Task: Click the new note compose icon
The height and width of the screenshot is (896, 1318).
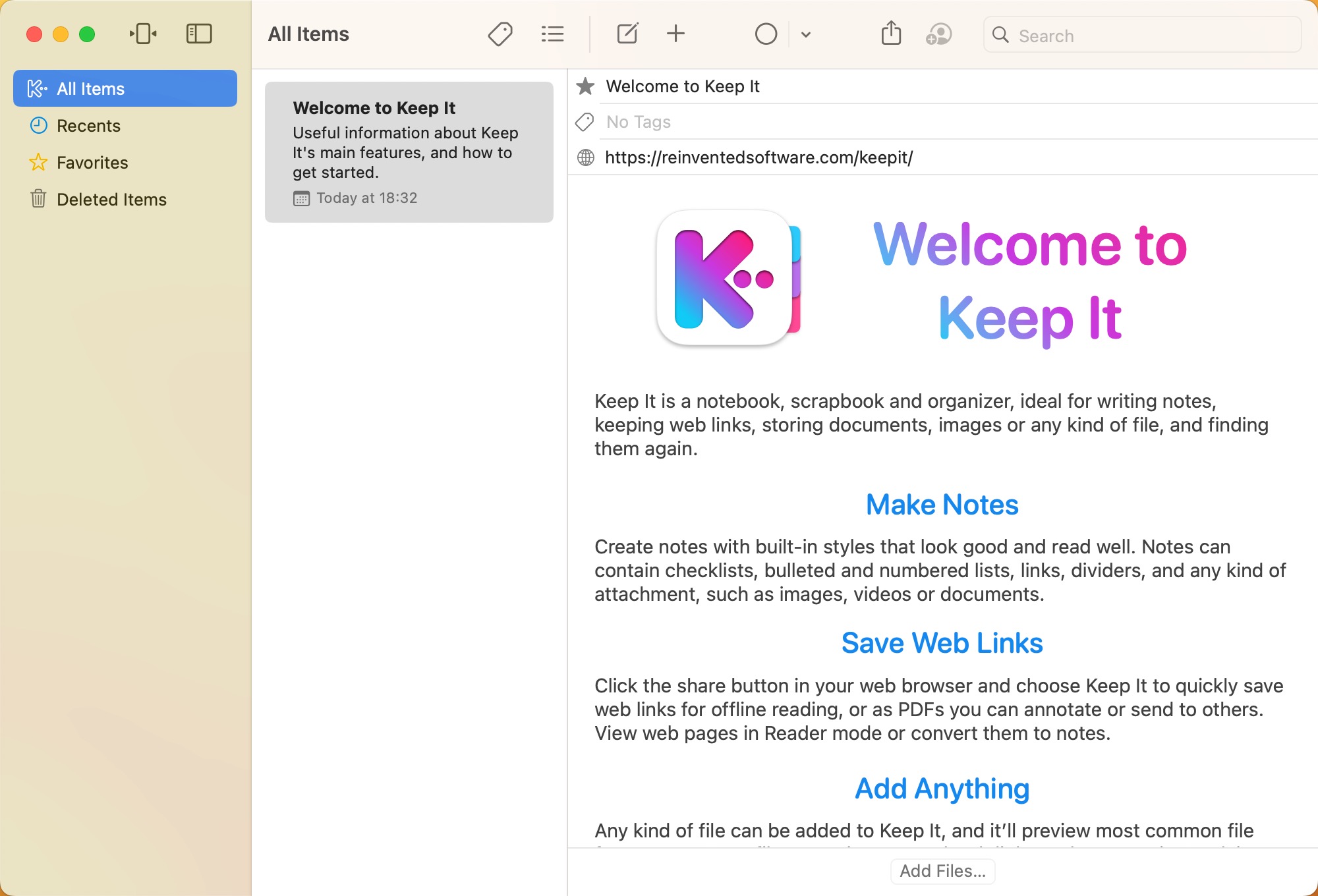Action: [x=626, y=34]
